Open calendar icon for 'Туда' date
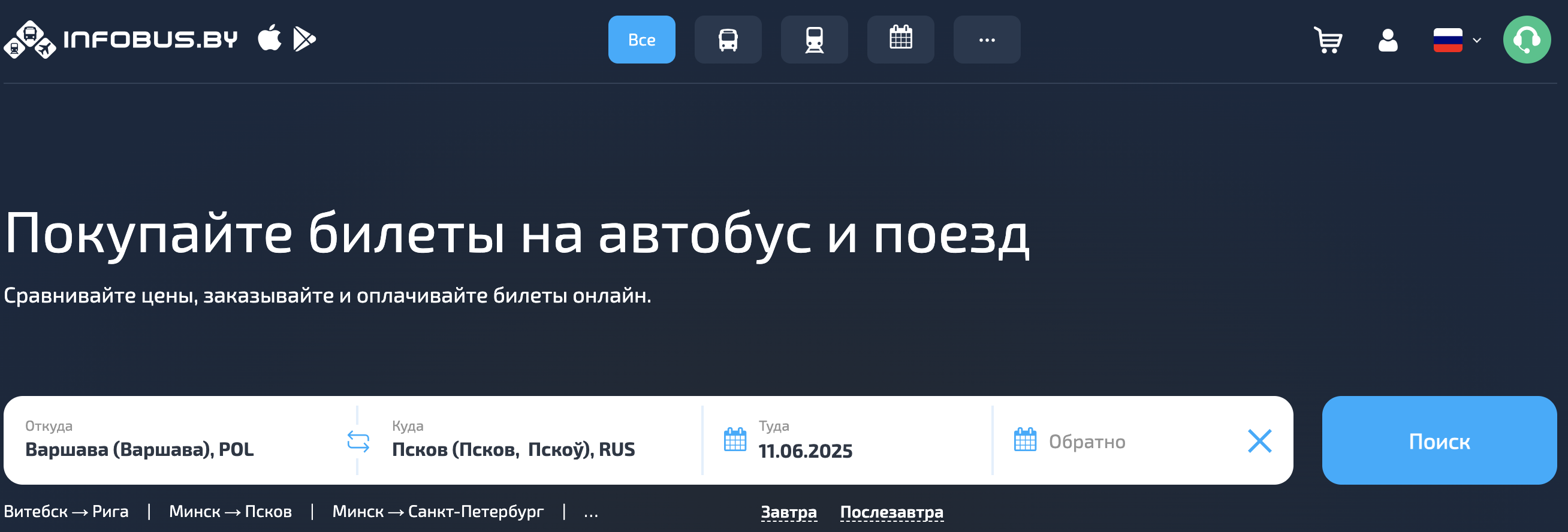This screenshot has width=1568, height=532. click(x=735, y=440)
